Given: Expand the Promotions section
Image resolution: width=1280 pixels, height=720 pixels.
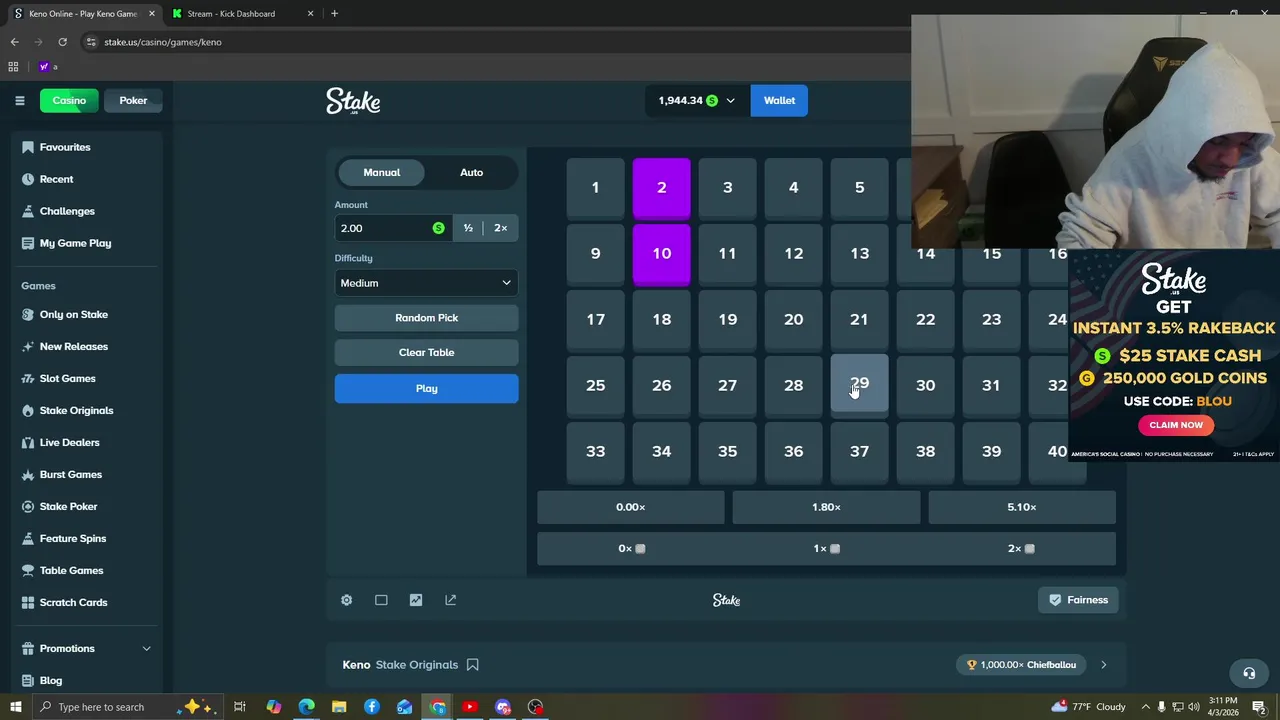Looking at the screenshot, I should tap(146, 648).
